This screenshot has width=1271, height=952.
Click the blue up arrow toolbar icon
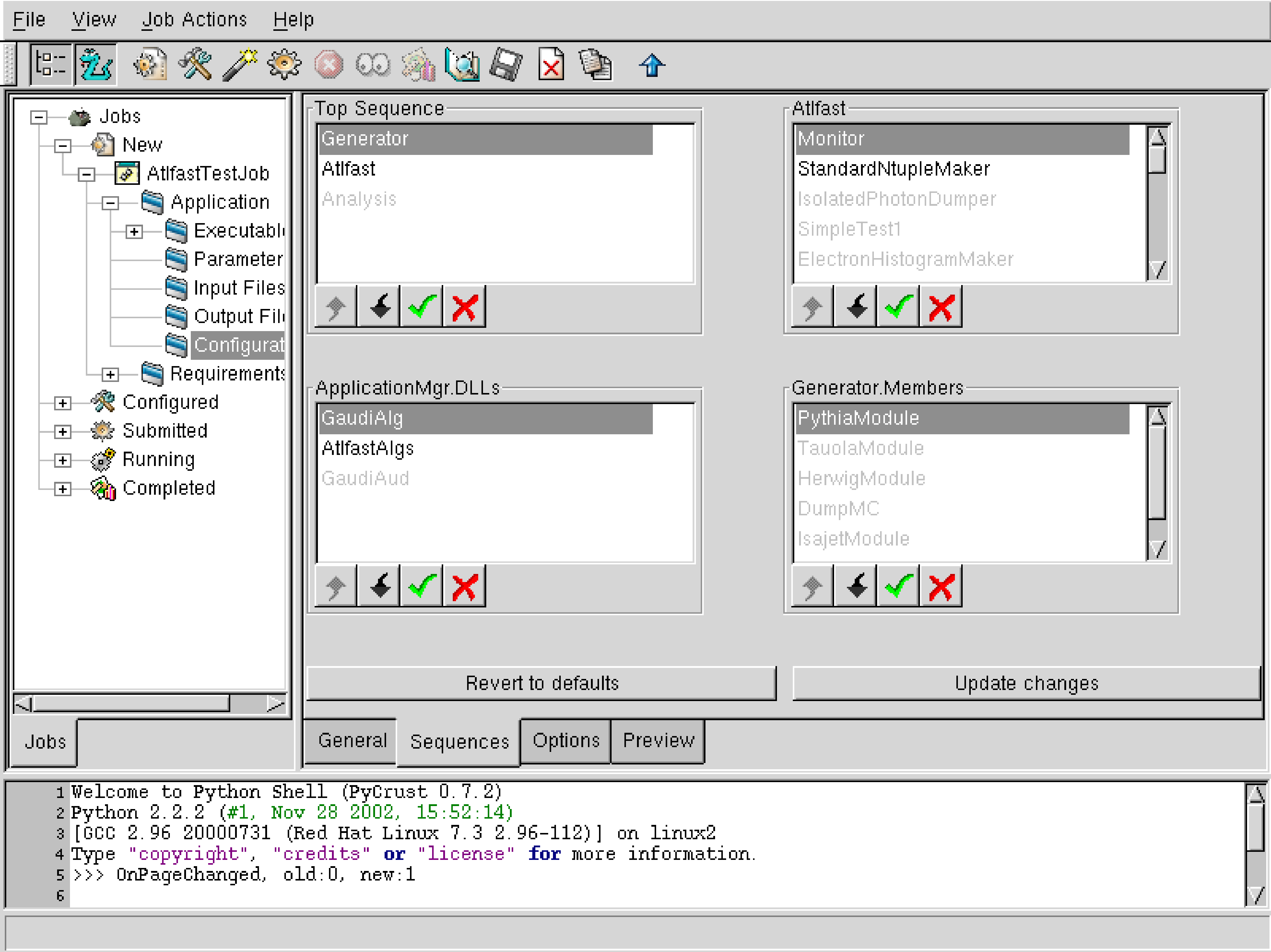coord(652,65)
